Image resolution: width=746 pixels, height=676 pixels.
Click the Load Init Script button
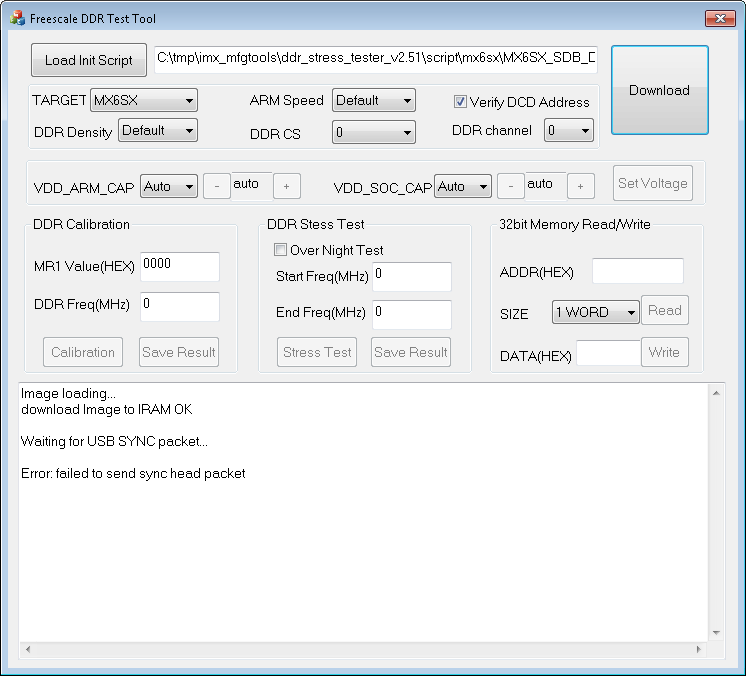[89, 60]
